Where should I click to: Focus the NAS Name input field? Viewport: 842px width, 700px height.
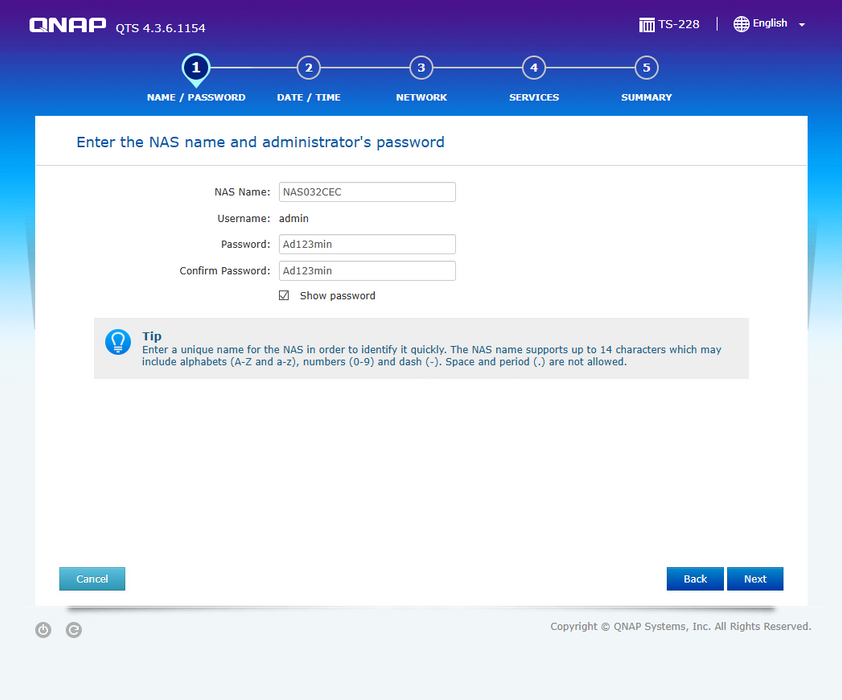coord(367,192)
